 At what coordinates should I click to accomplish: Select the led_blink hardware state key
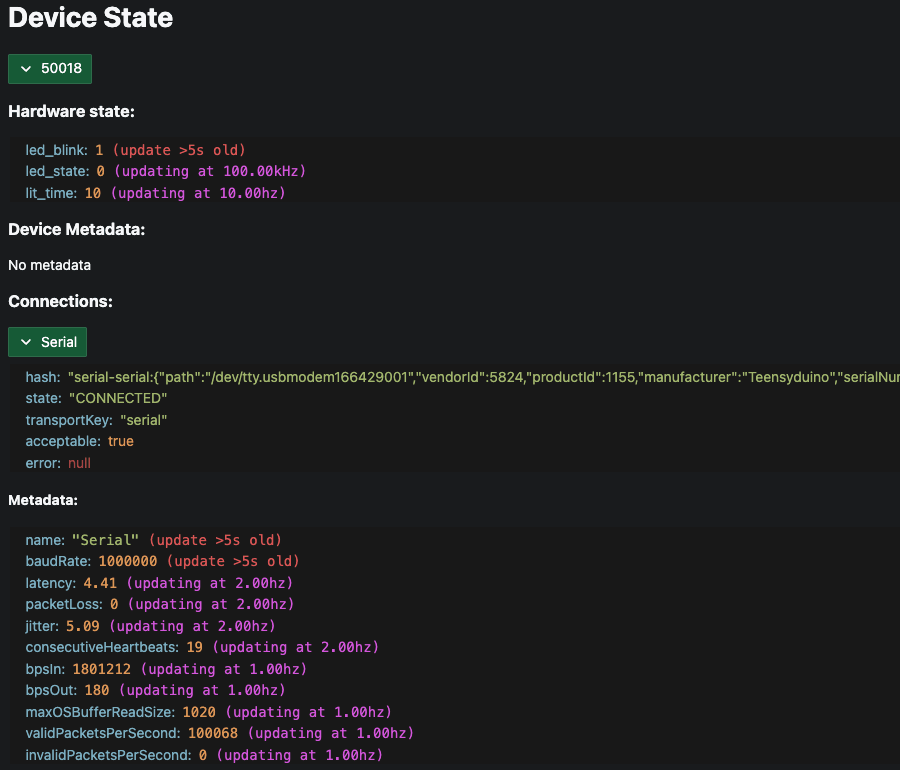pos(56,150)
